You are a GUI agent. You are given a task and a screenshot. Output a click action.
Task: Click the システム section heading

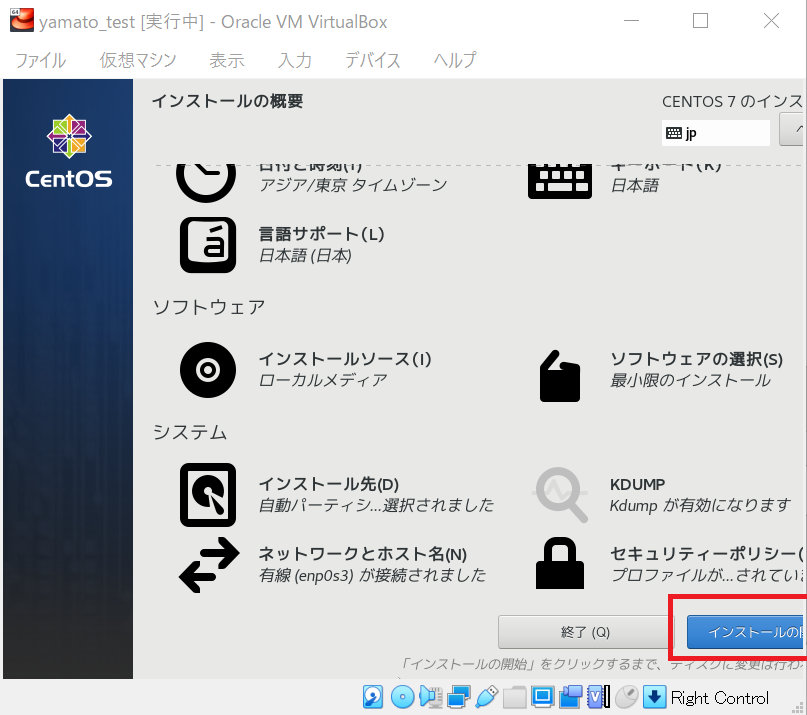point(189,432)
